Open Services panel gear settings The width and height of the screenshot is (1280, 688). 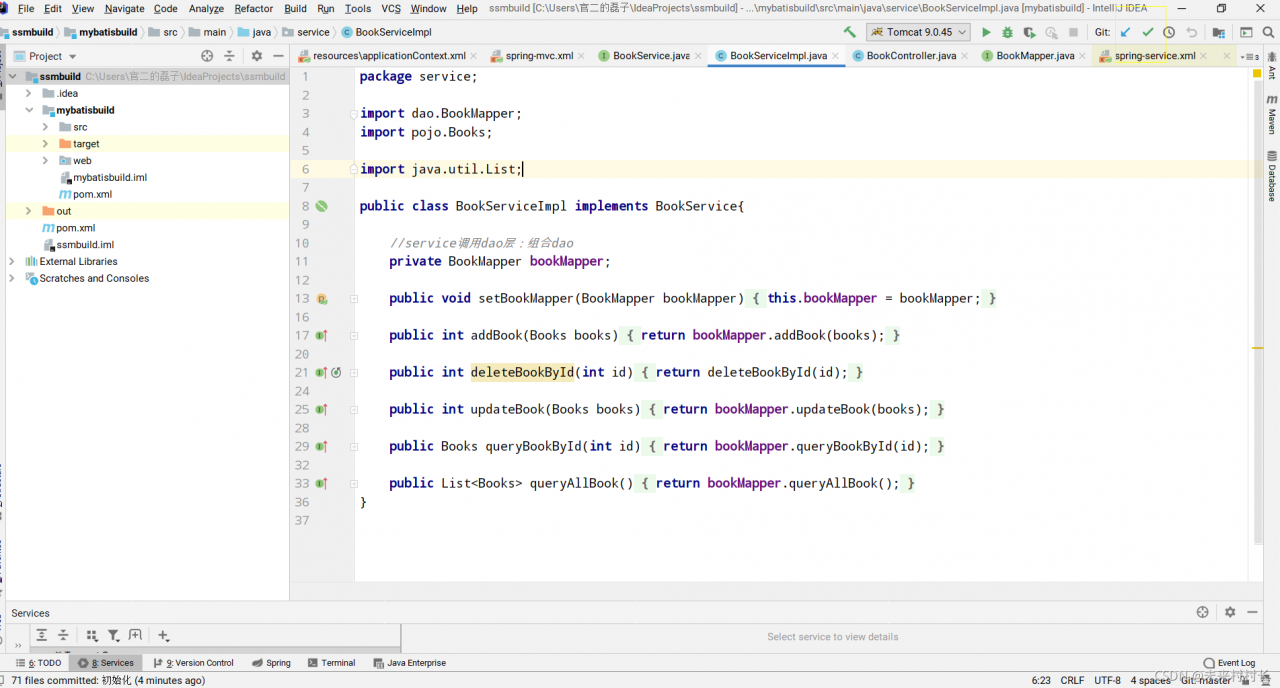pos(1230,612)
